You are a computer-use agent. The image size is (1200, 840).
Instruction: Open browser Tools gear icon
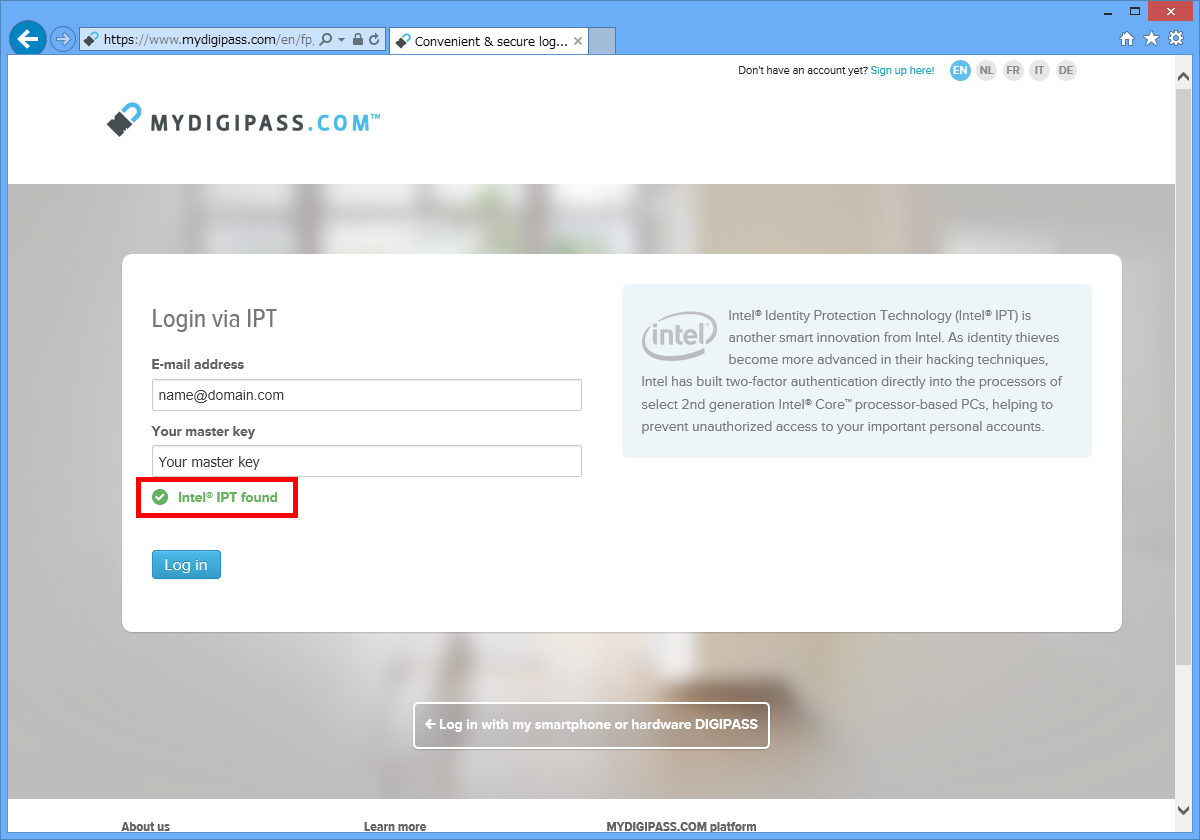1176,39
